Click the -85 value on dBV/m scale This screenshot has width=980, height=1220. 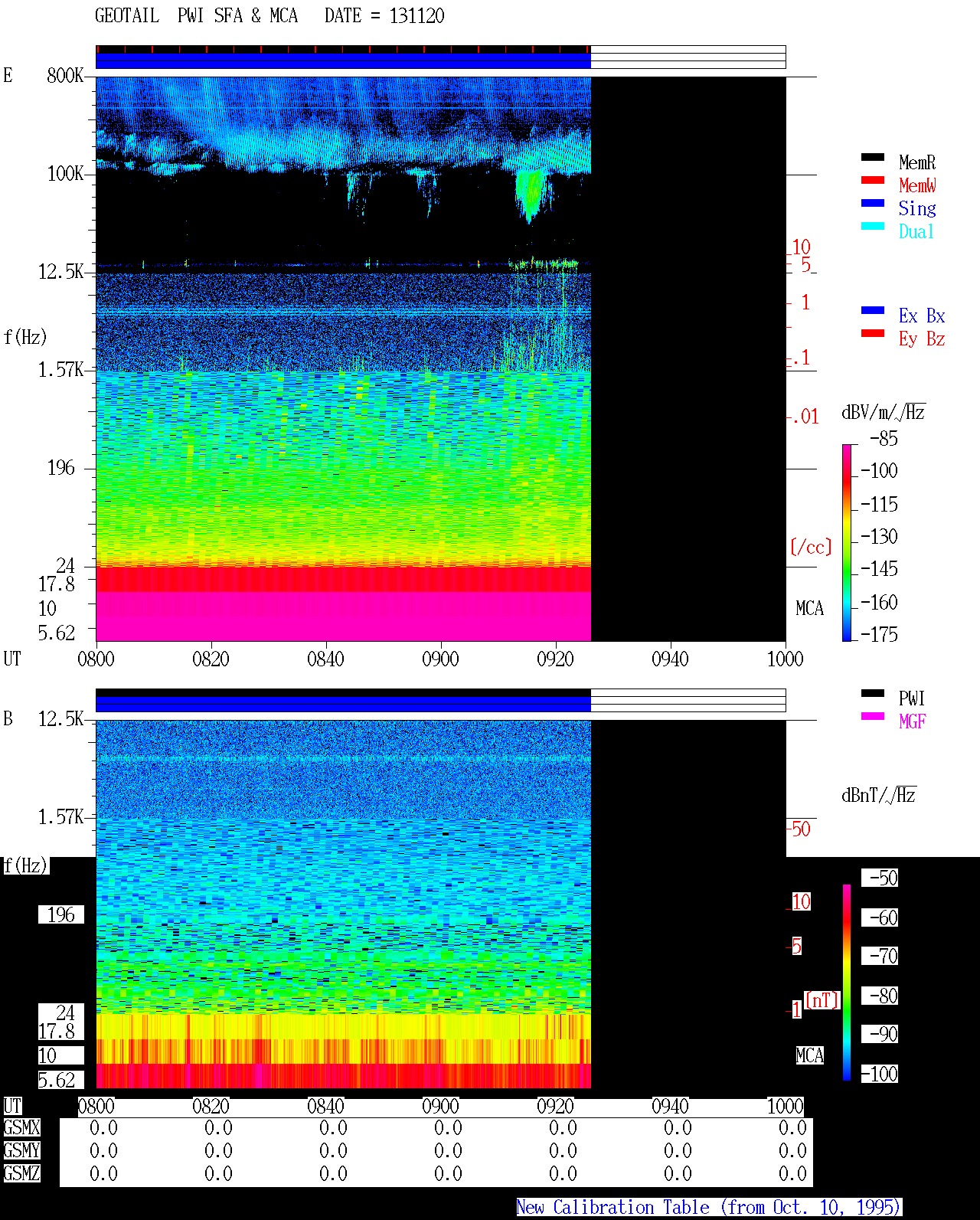pyautogui.click(x=884, y=439)
